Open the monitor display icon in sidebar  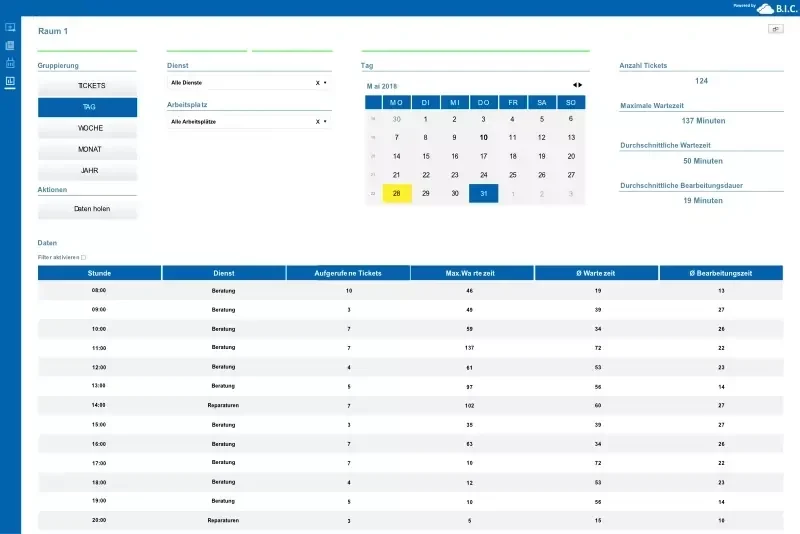10,27
